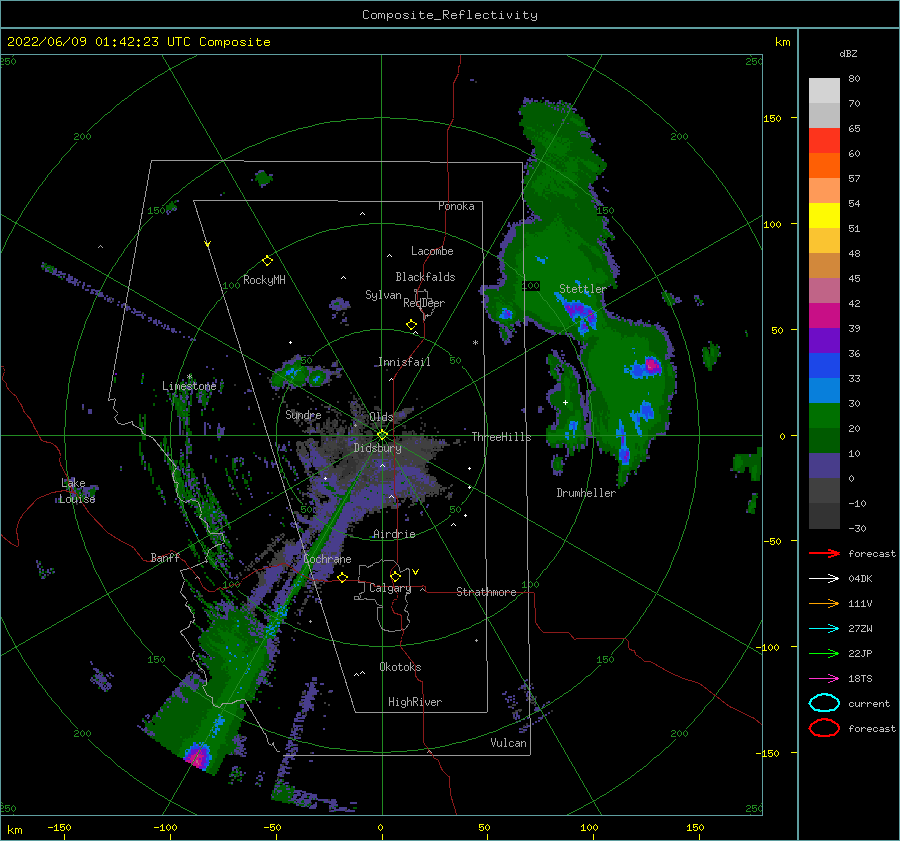Image resolution: width=900 pixels, height=841 pixels.
Task: Click the Innisfail town label
Action: click(404, 362)
